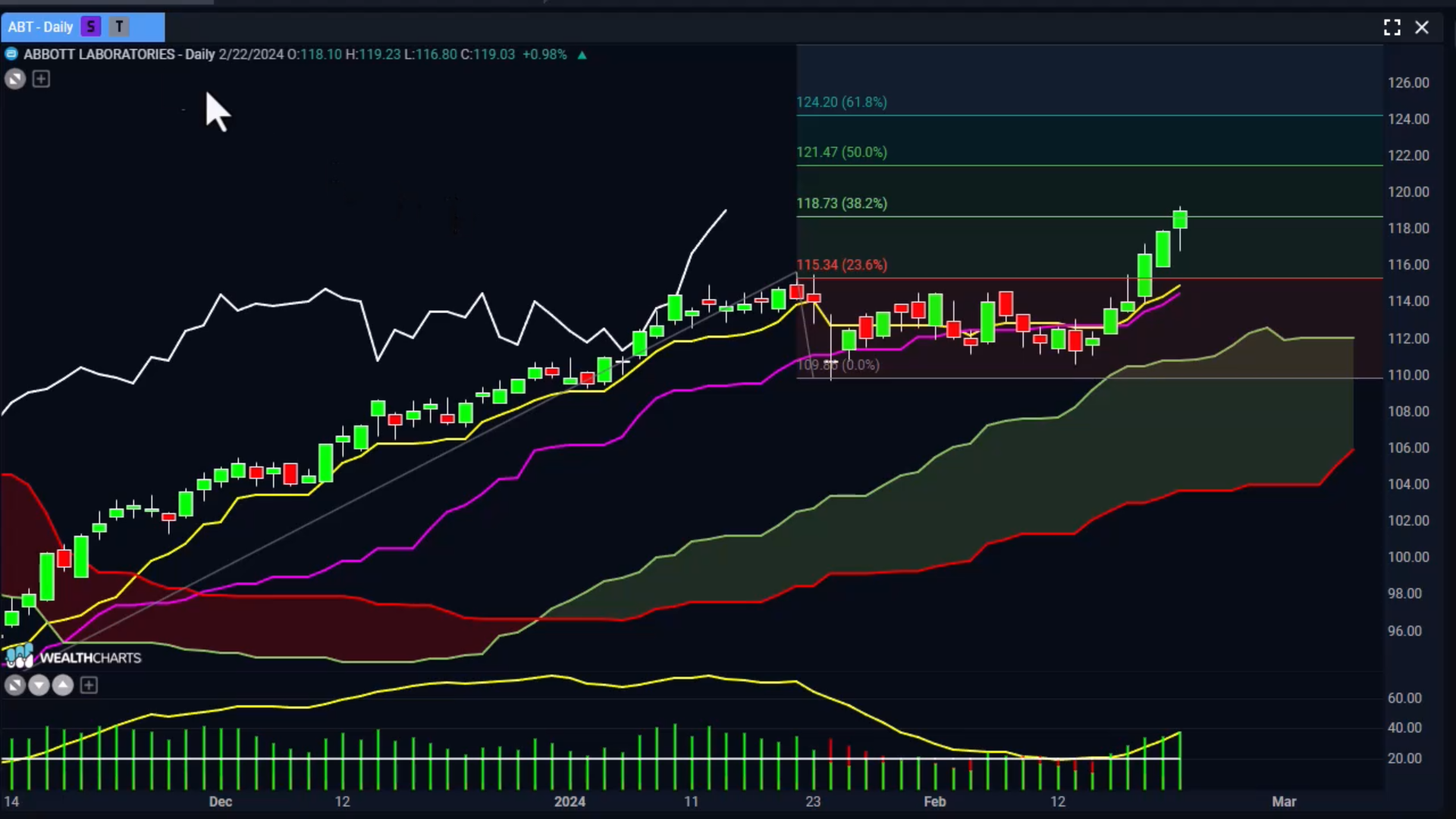Click the Dec date axis label
1456x819 pixels.
pyautogui.click(x=221, y=802)
